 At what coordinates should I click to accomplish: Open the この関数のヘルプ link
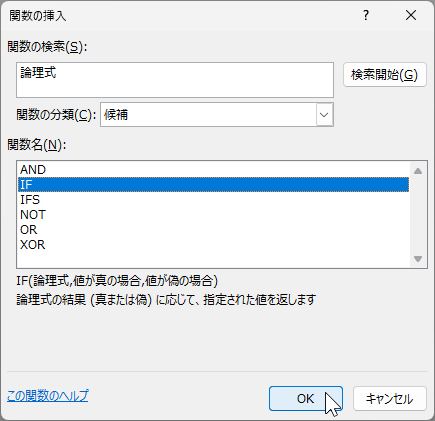pyautogui.click(x=48, y=396)
